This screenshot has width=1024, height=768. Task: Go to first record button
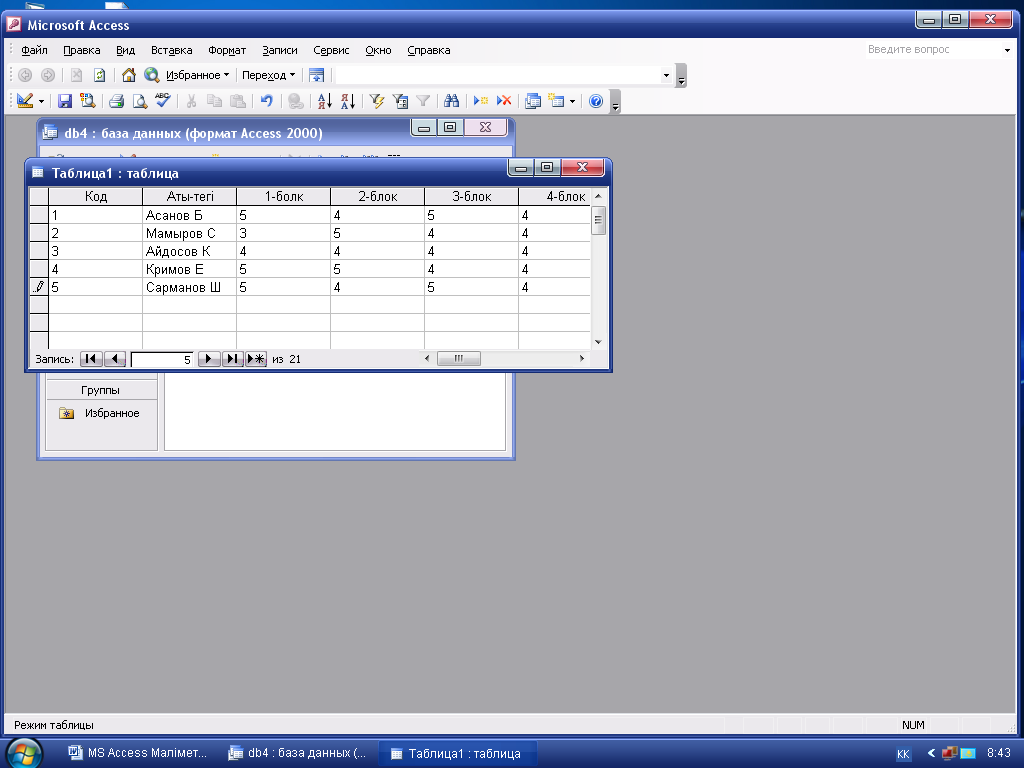click(91, 359)
